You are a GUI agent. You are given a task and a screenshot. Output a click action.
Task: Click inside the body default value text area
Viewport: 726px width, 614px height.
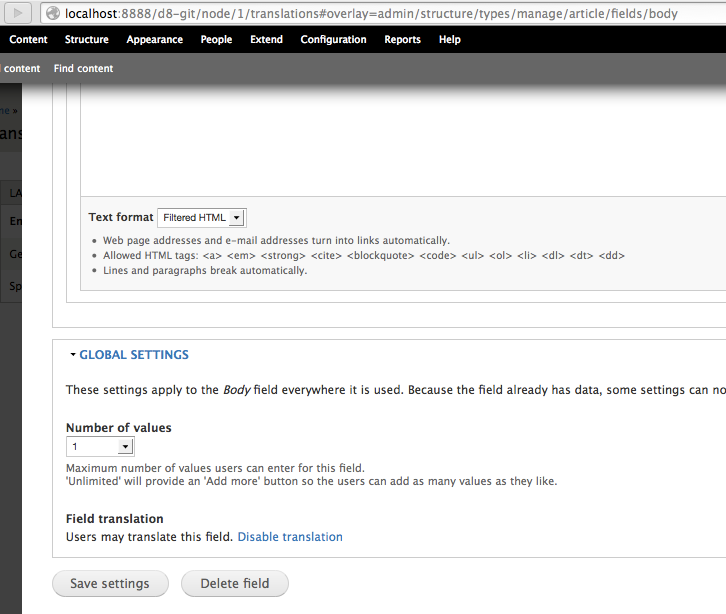coord(403,141)
